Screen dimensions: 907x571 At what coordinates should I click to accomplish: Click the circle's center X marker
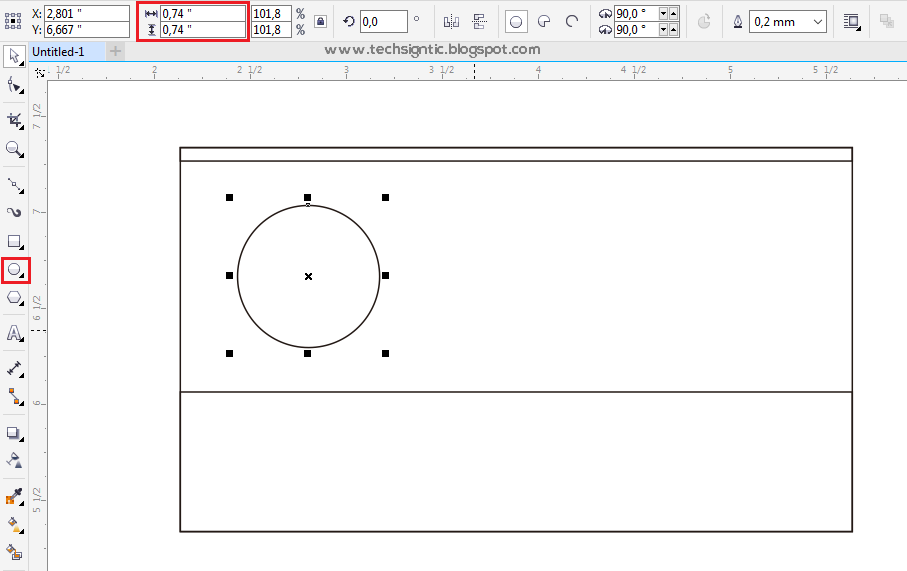tap(308, 277)
